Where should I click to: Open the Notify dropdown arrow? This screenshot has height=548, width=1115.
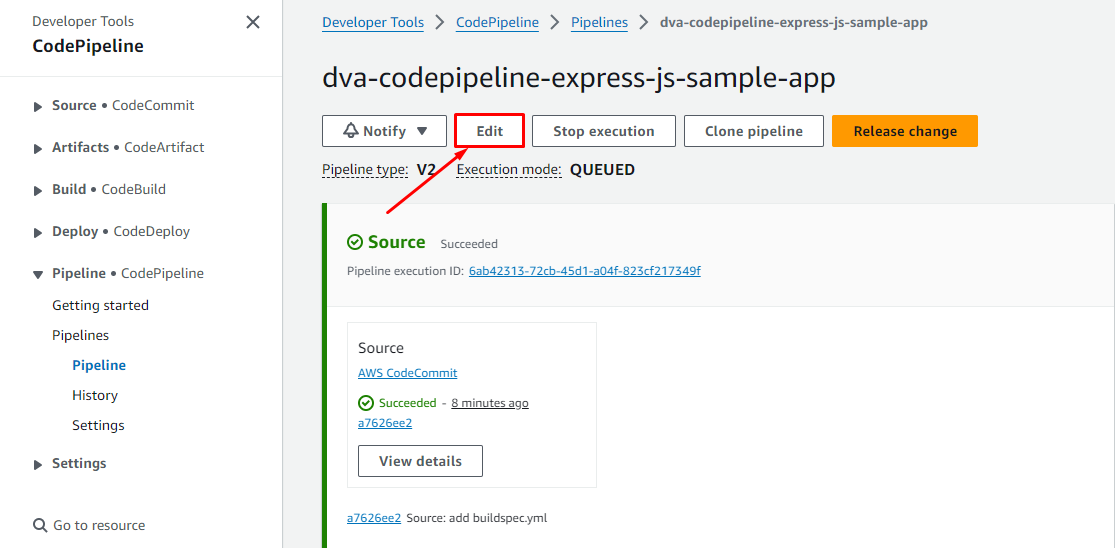[422, 131]
